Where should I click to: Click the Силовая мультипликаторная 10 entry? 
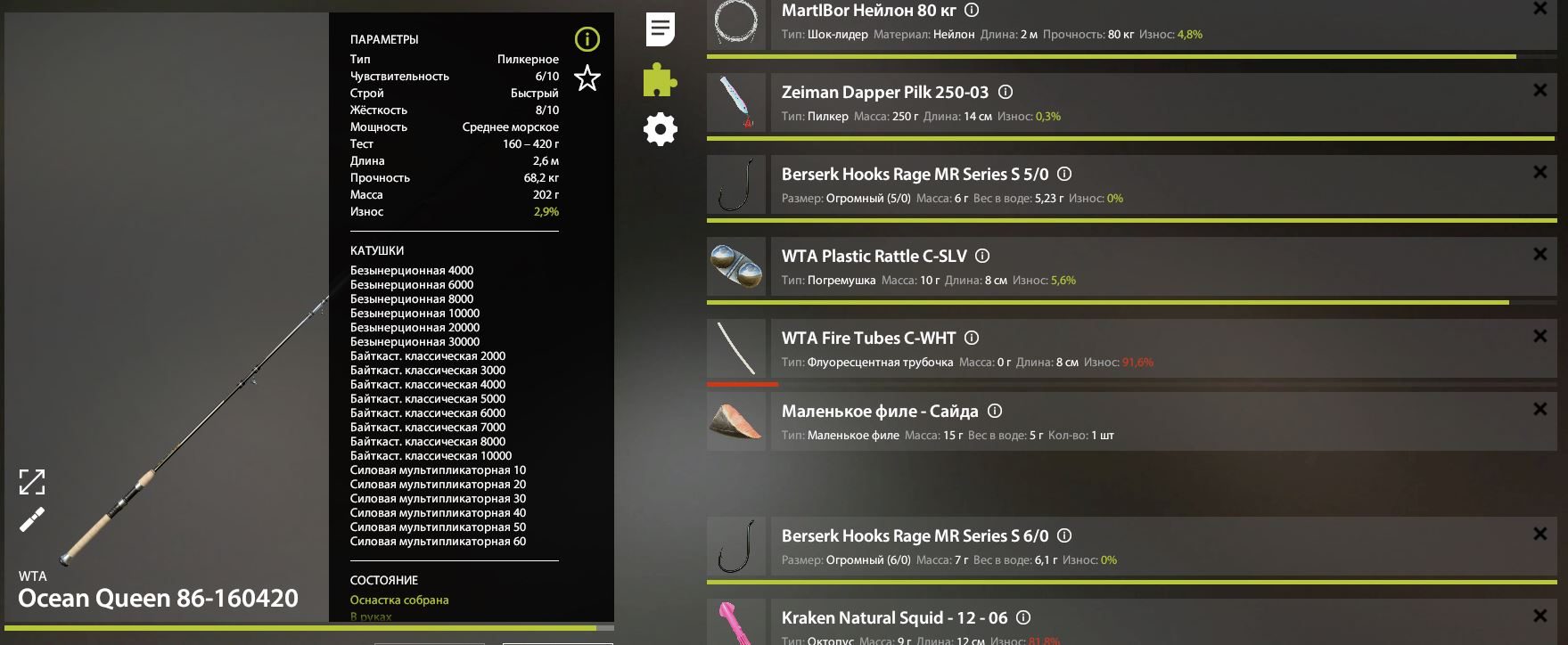(x=438, y=469)
